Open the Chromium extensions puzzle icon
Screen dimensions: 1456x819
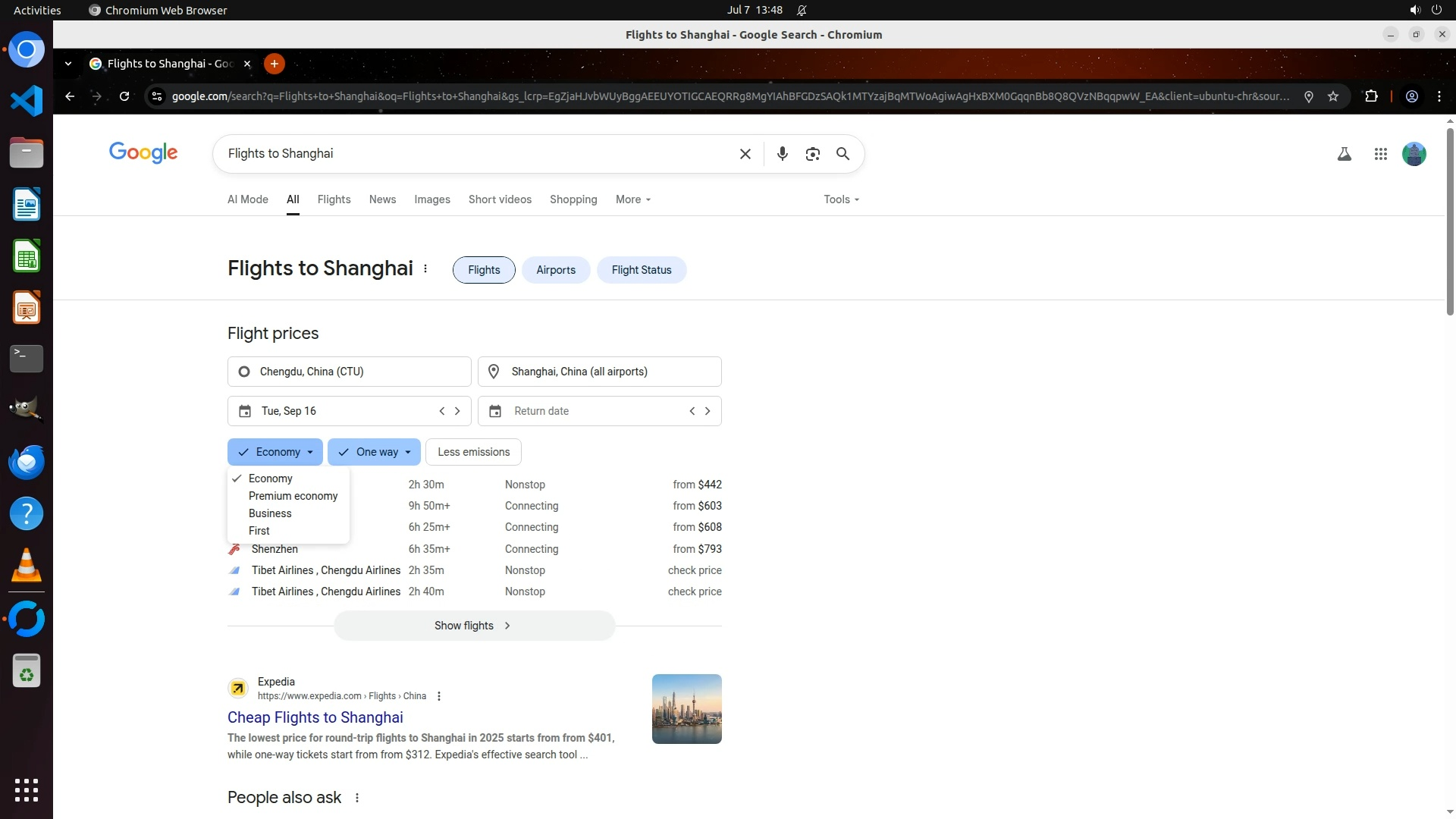click(x=1370, y=96)
